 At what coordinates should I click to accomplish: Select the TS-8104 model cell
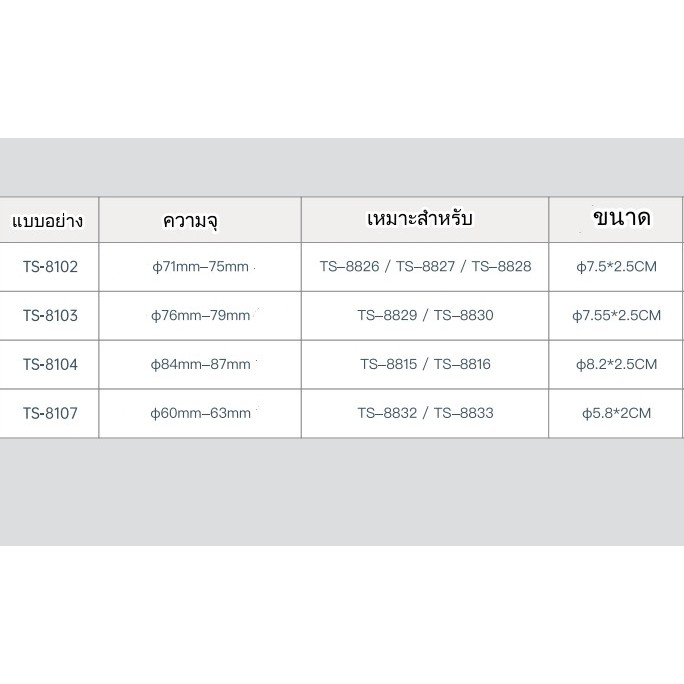click(50, 365)
